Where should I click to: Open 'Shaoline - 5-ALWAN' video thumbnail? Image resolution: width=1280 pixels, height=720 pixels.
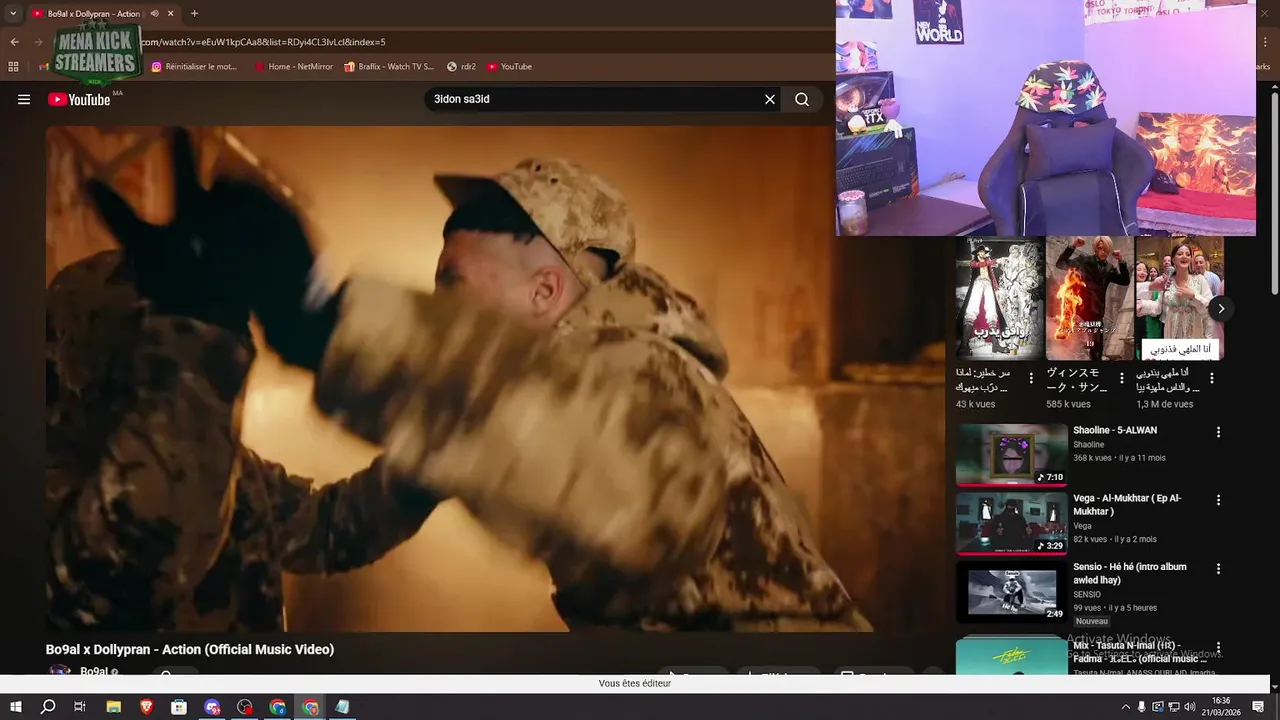tap(1011, 455)
